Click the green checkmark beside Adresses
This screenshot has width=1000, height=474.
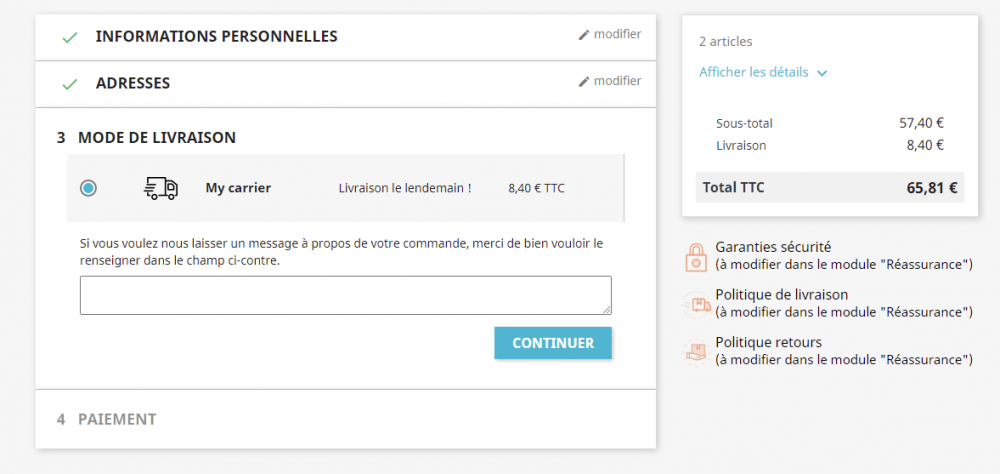tap(69, 84)
